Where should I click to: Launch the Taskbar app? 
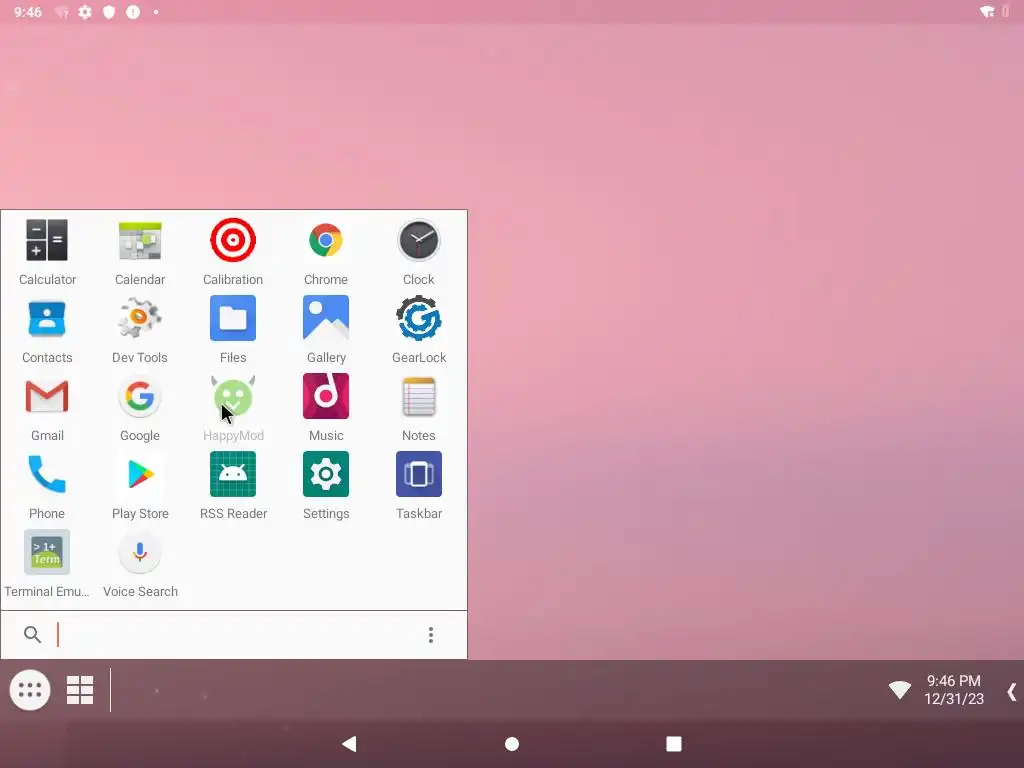419,486
